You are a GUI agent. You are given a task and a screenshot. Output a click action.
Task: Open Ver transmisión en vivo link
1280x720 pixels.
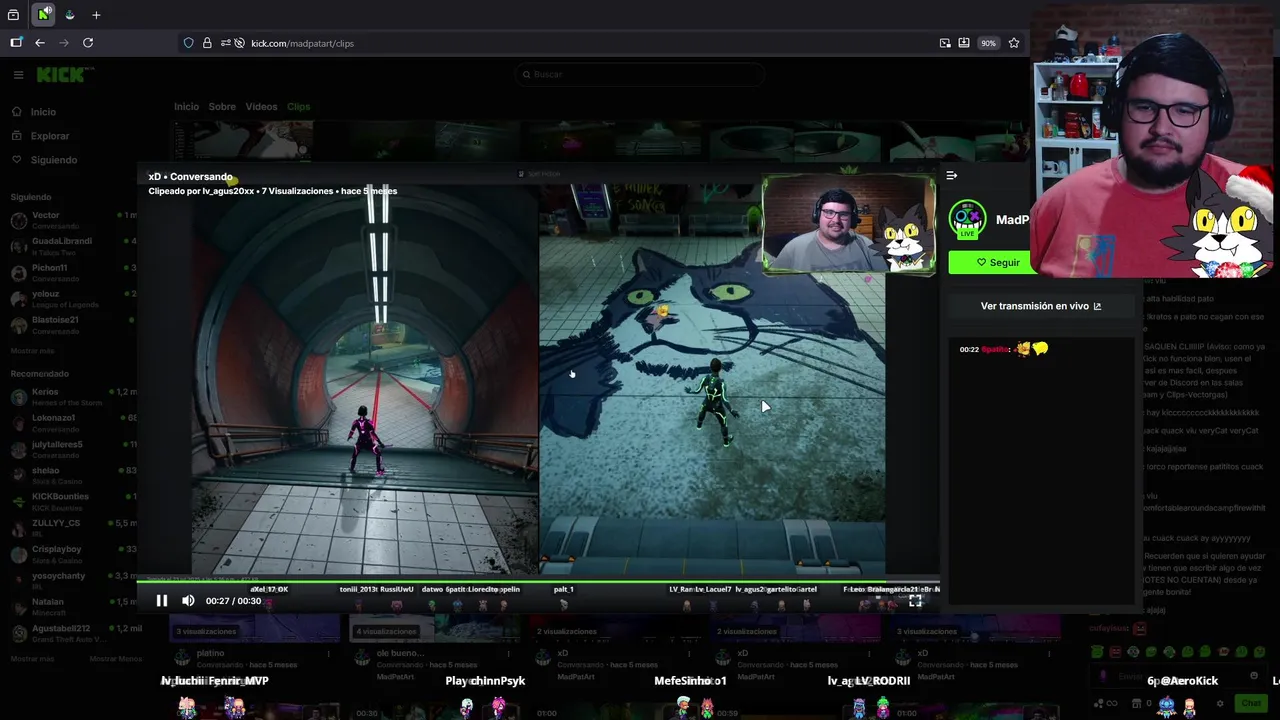point(1040,306)
